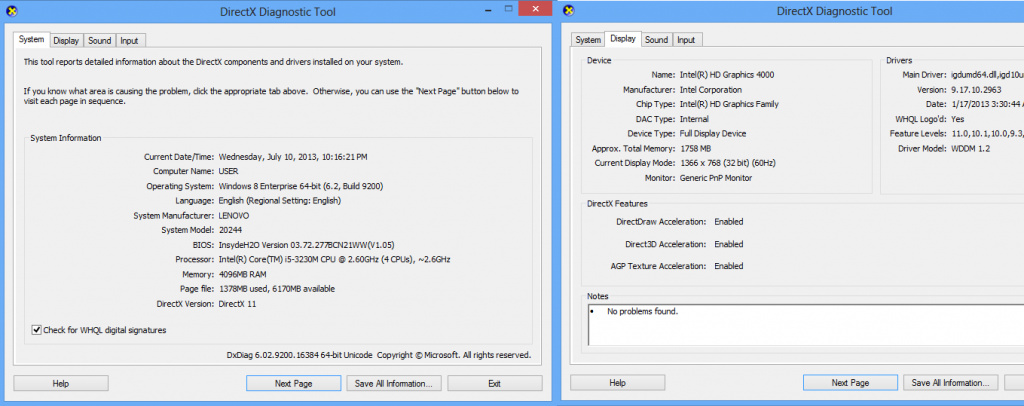Select System tab in right window
The image size is (1024, 406).
point(588,40)
